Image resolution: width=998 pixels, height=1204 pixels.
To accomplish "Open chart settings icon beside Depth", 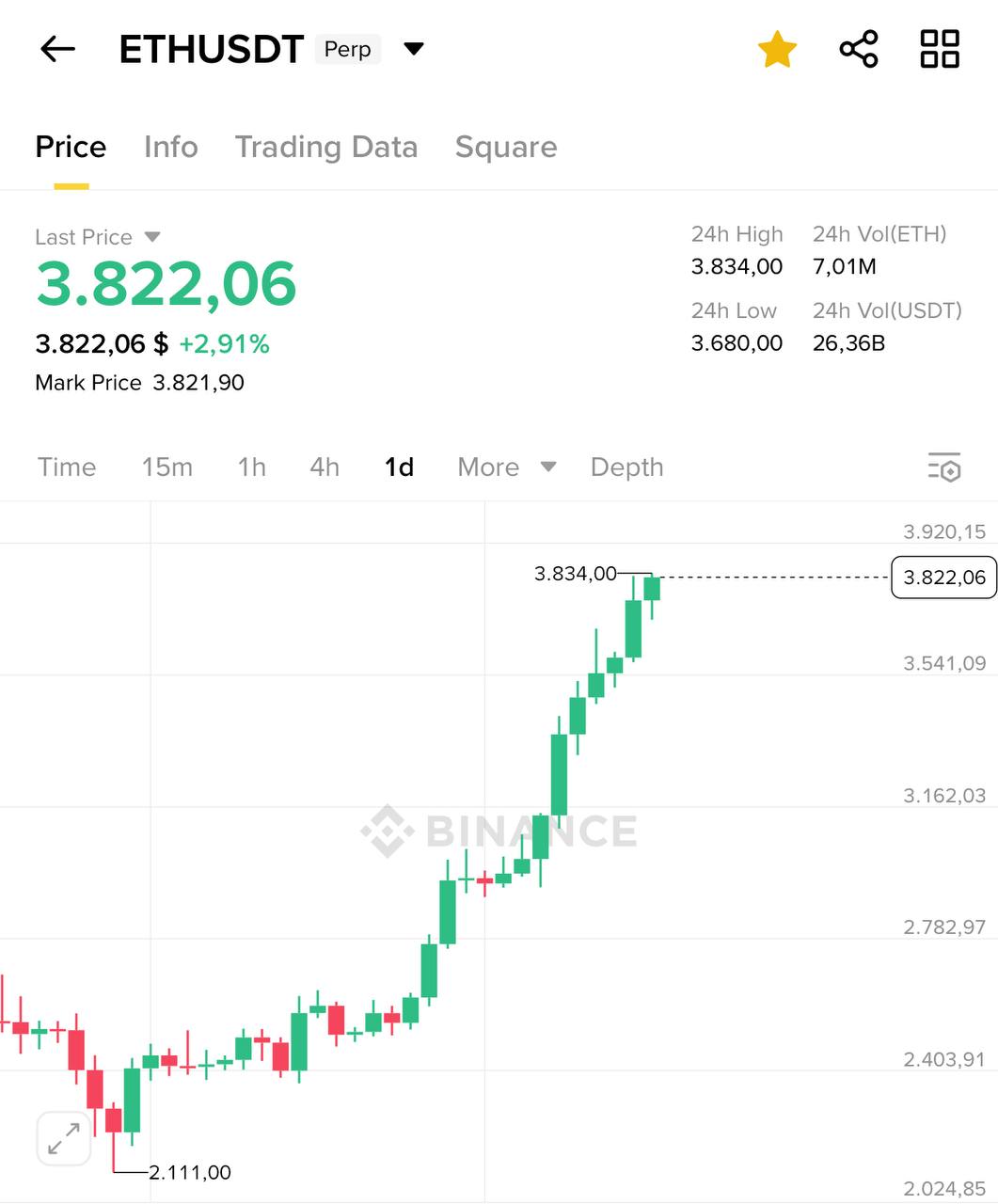I will tap(943, 467).
